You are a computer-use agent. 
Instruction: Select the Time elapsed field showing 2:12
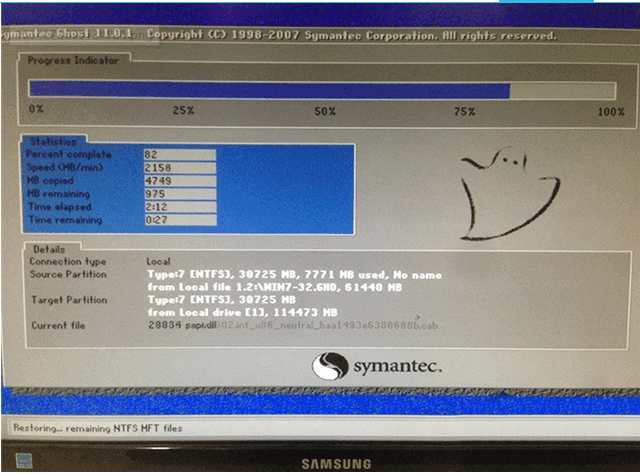pyautogui.click(x=180, y=207)
